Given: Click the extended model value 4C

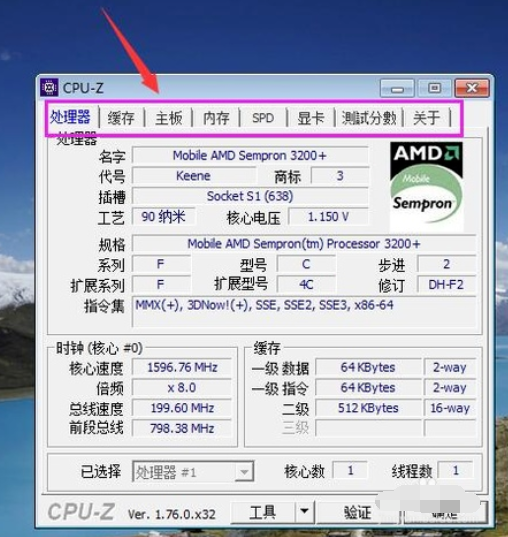Looking at the screenshot, I should point(306,285).
